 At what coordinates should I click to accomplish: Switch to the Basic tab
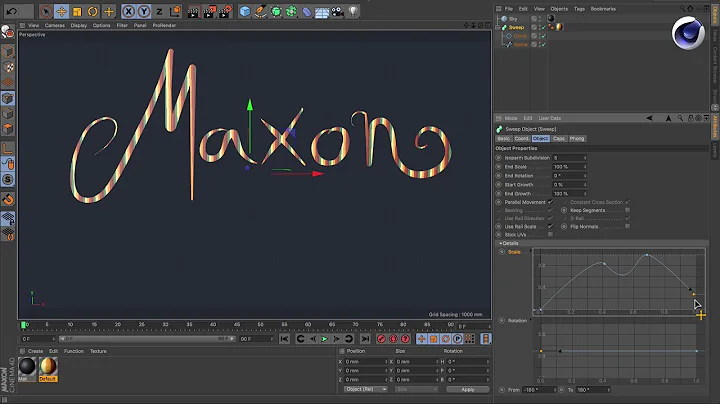(503, 139)
